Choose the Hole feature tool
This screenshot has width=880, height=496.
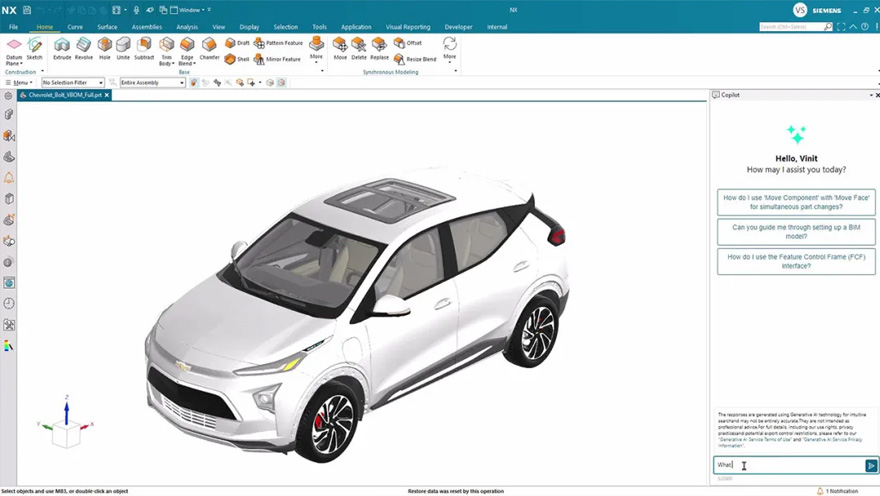[x=105, y=47]
